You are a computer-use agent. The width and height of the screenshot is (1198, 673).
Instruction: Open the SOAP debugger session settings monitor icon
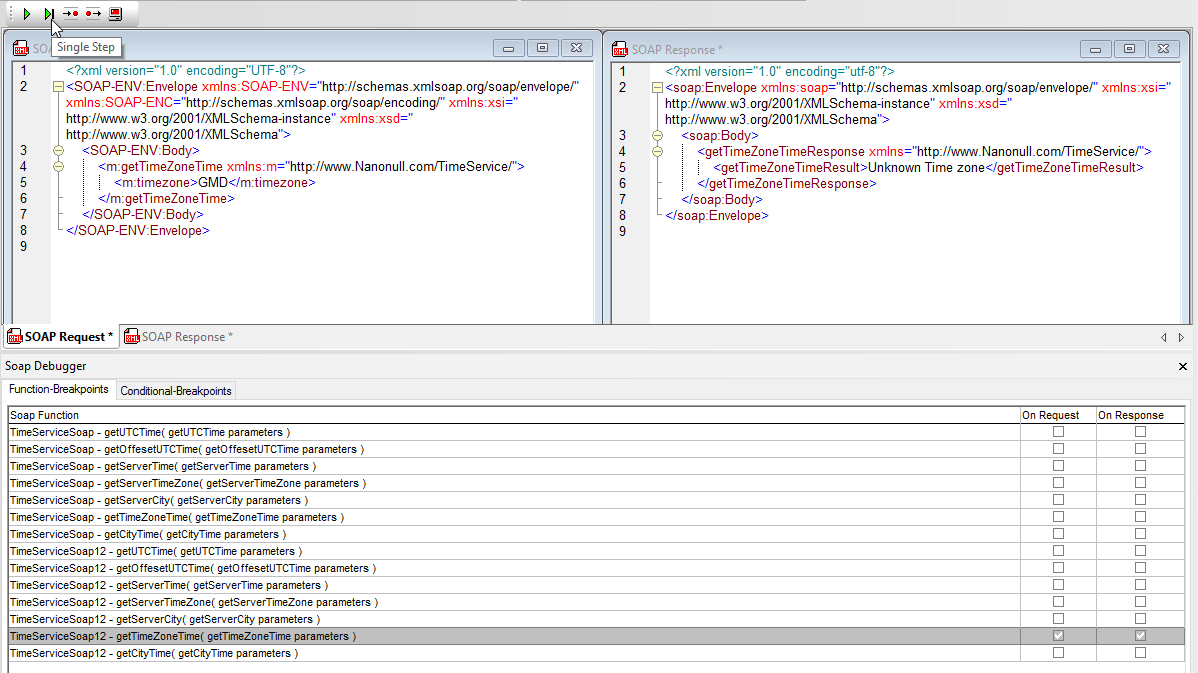[x=114, y=13]
